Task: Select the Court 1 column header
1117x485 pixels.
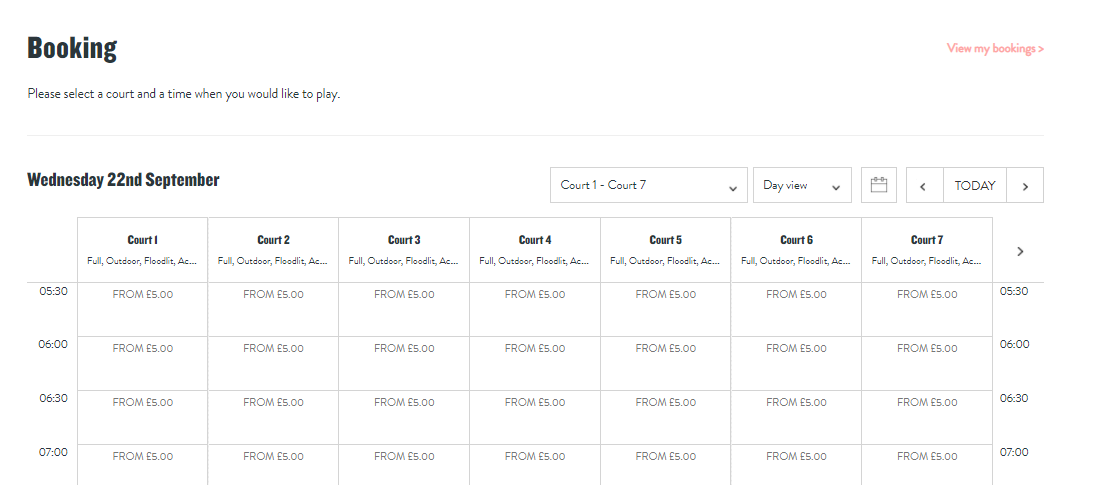Action: click(142, 249)
